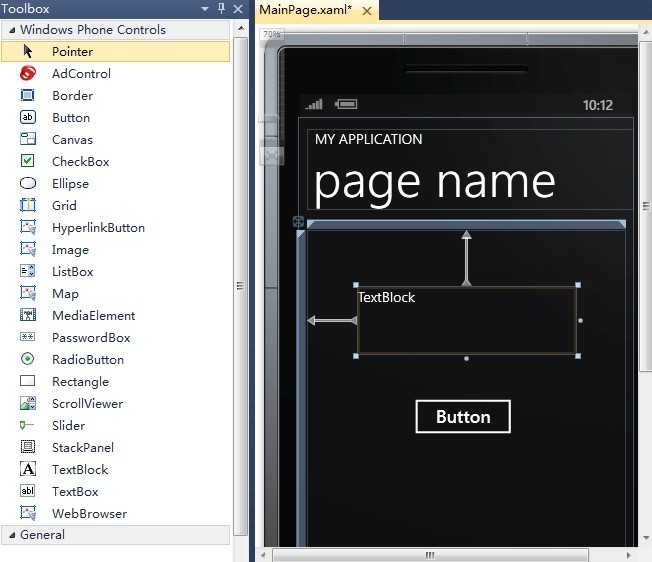Viewport: 652px width, 562px height.
Task: Click the designer scroll-down arrow
Action: click(x=646, y=538)
